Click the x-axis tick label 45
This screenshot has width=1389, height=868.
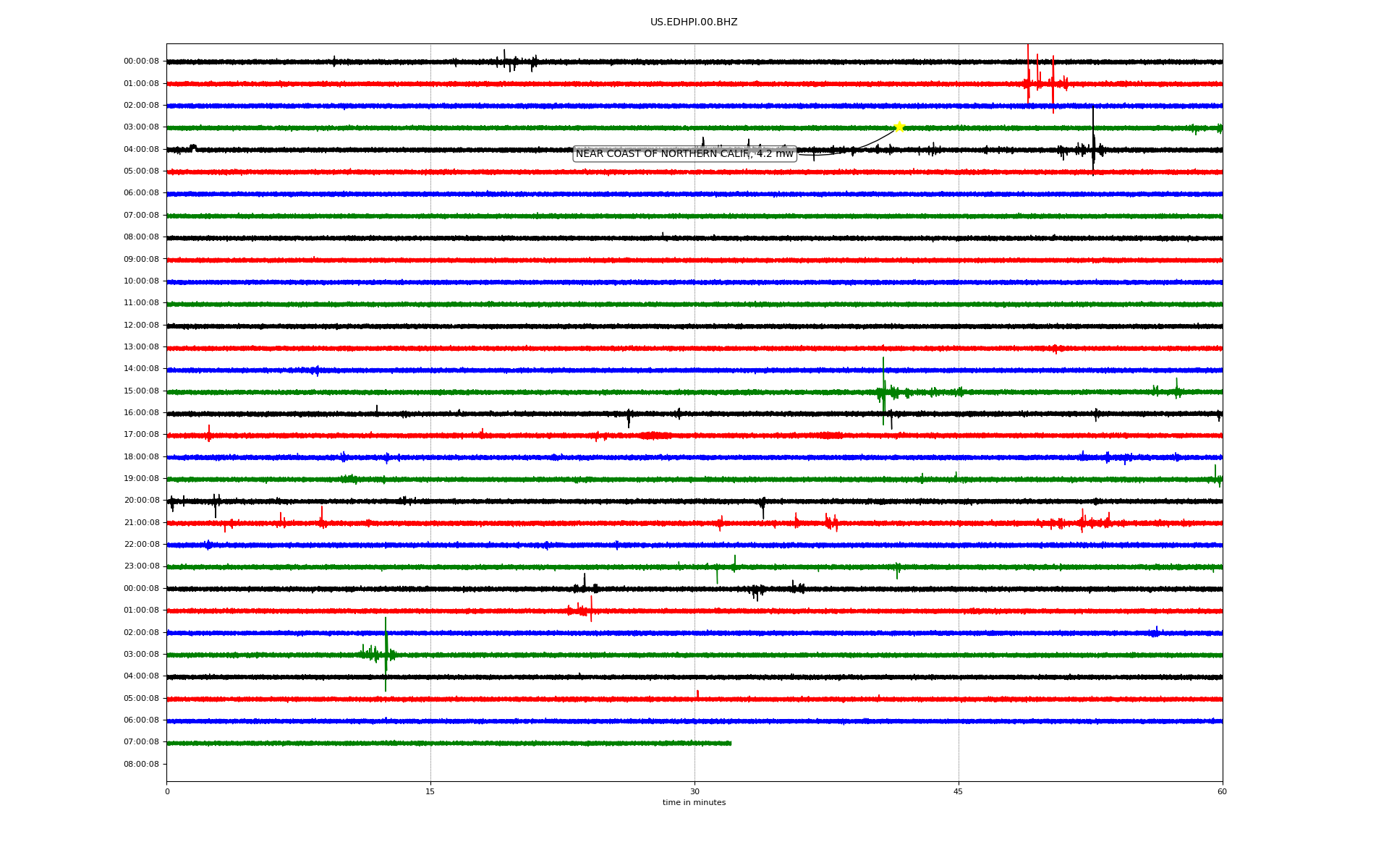coord(959,791)
